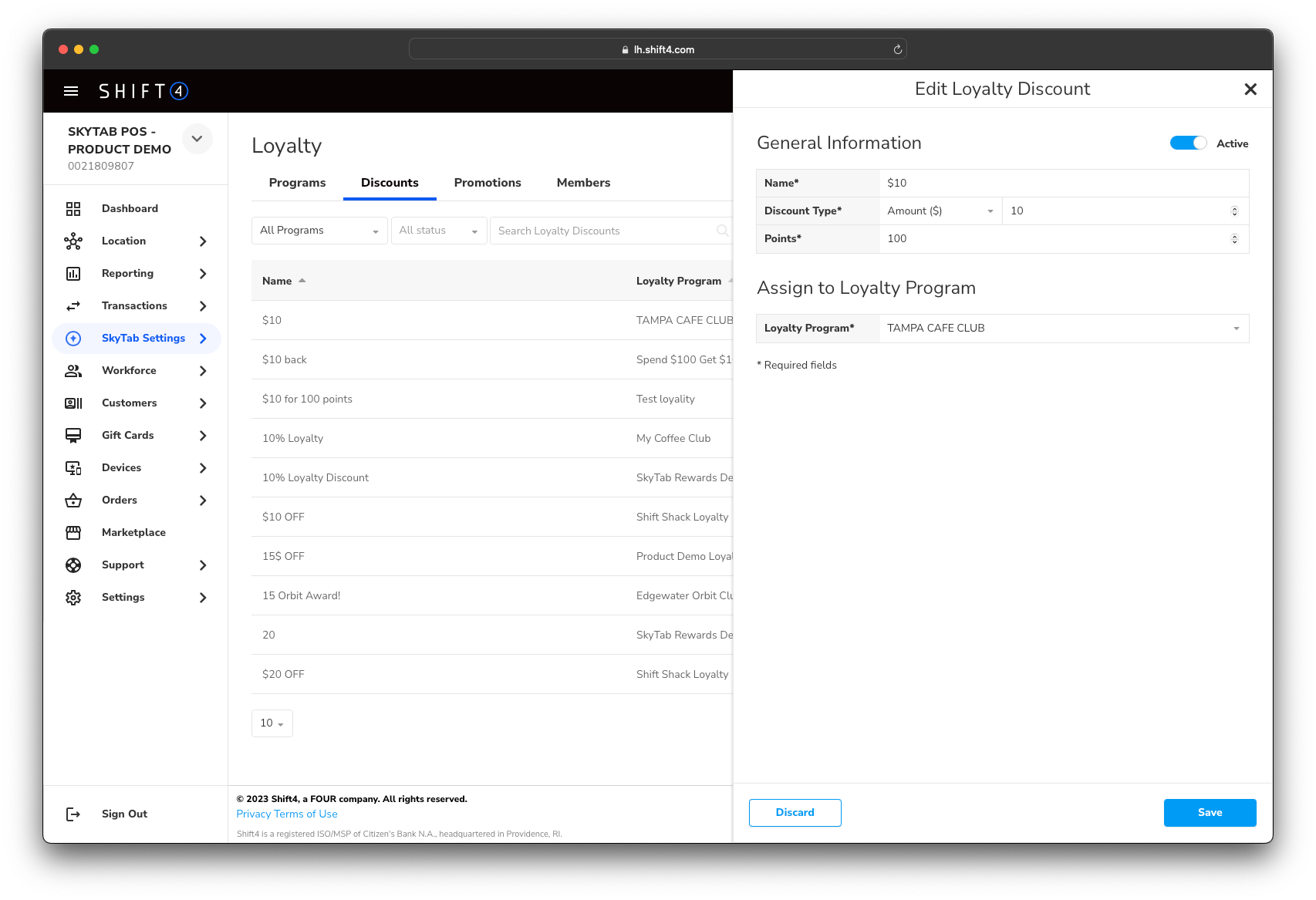Open the Loyalty Program dropdown
This screenshot has height=900, width=1316.
[x=1063, y=329]
